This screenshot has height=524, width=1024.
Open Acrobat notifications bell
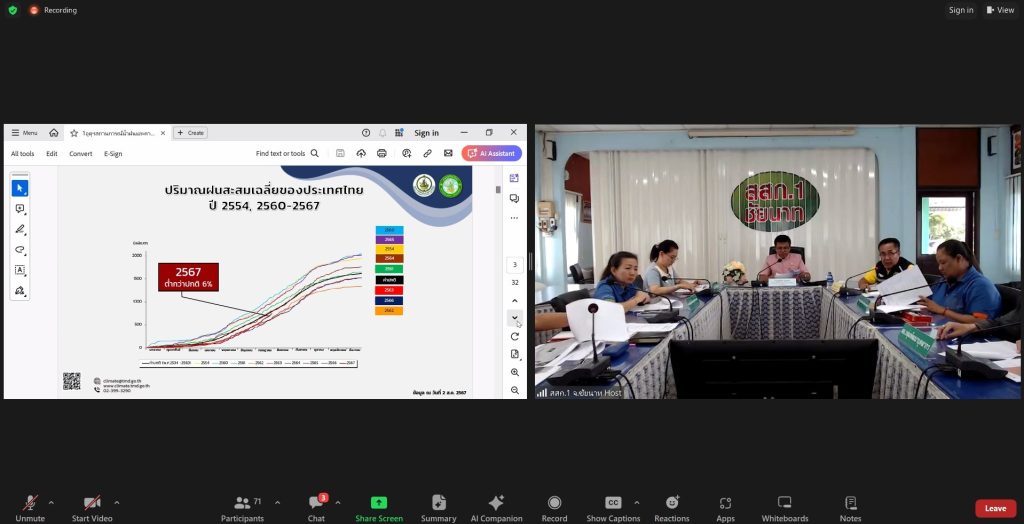point(383,133)
